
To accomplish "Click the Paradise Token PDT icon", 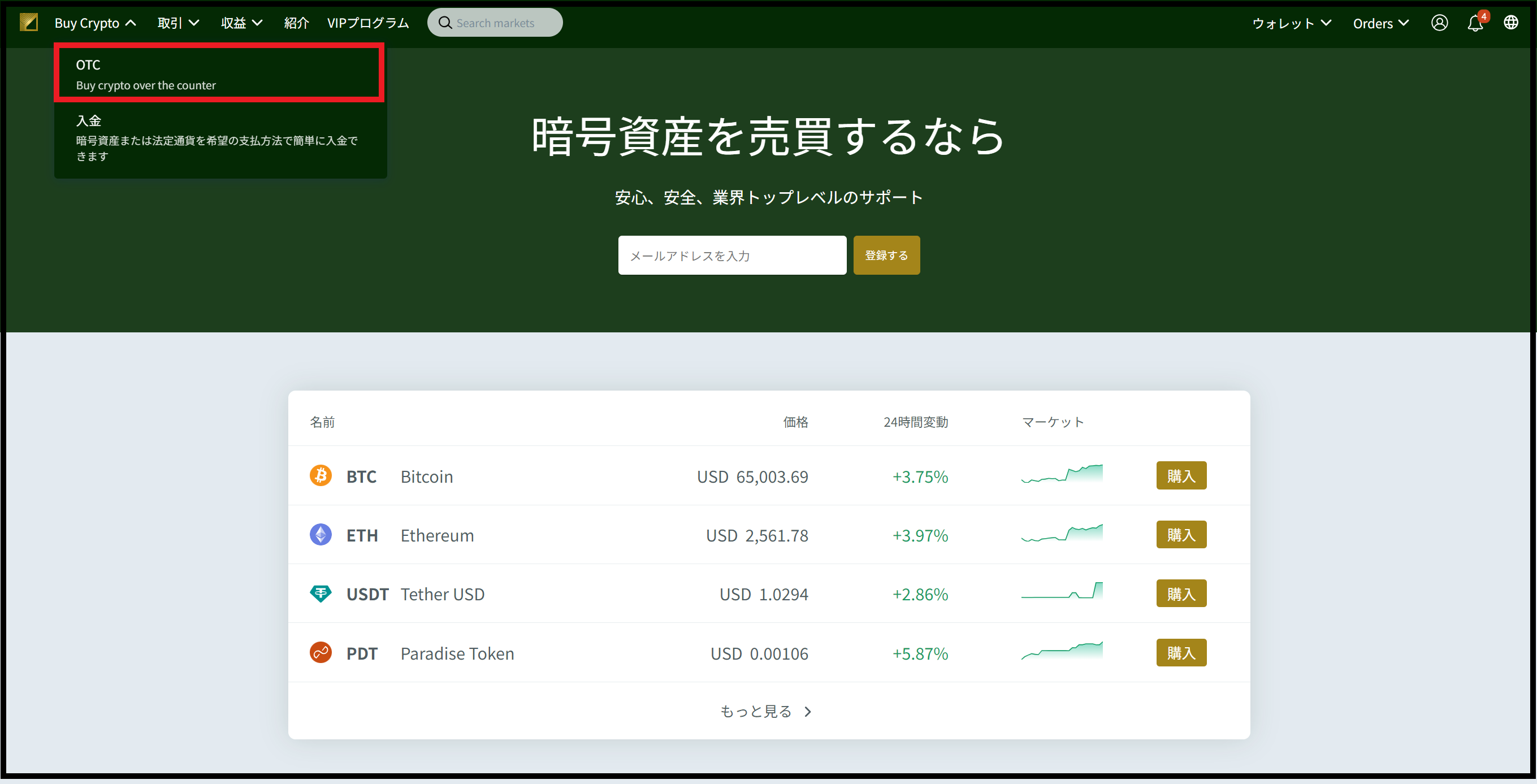I will 321,653.
